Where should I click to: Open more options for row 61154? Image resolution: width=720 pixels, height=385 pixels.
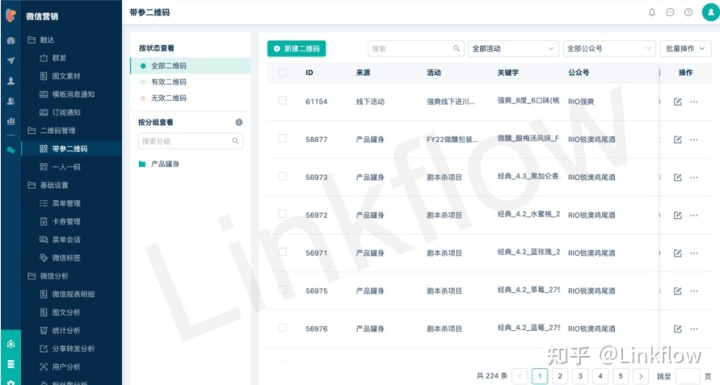coord(694,102)
